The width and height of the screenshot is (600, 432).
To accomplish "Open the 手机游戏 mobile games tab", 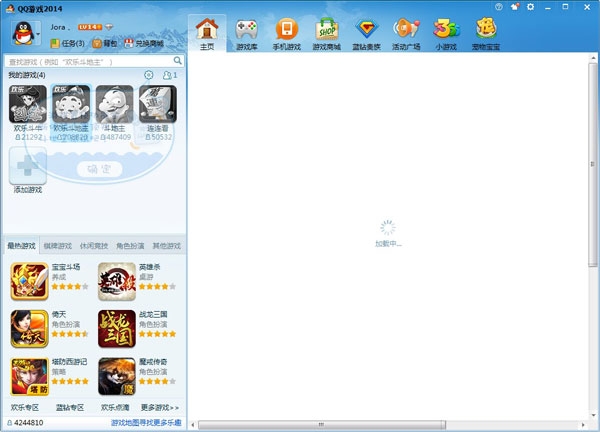I will 287,34.
